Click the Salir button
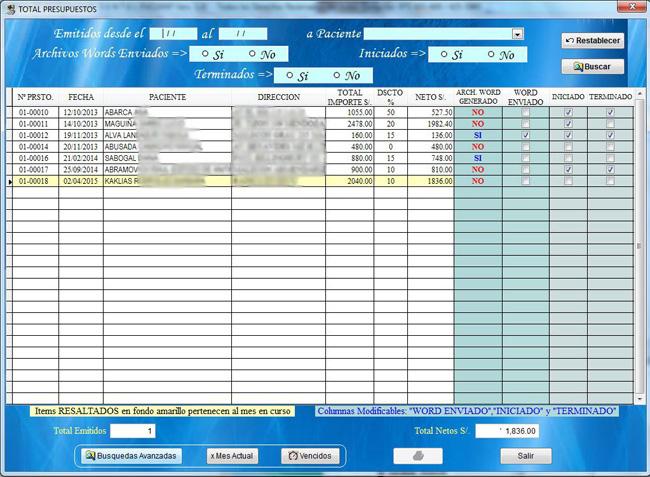The image size is (650, 477). [526, 456]
